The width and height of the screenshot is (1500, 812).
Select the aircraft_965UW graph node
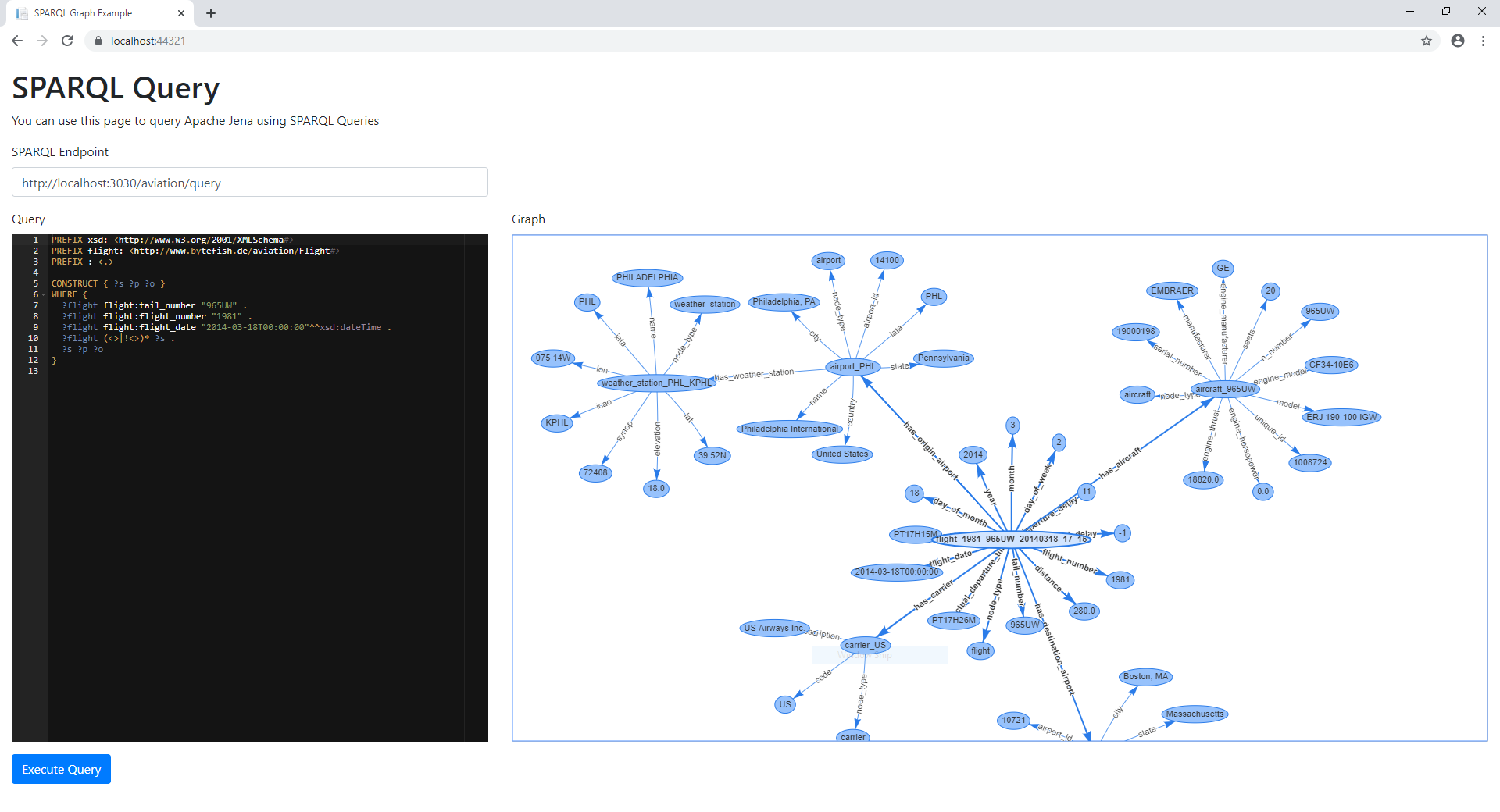point(1225,389)
